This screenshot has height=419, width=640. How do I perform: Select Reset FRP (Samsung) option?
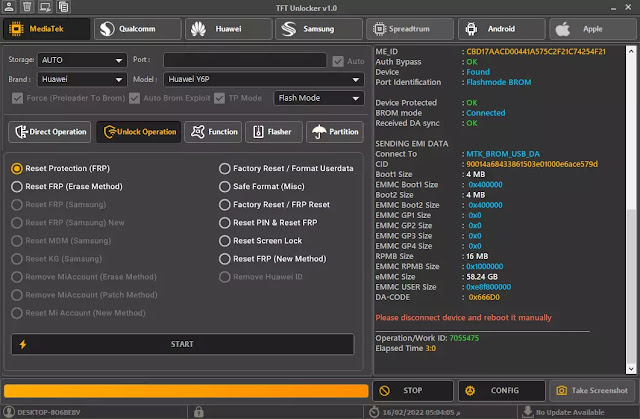point(59,204)
